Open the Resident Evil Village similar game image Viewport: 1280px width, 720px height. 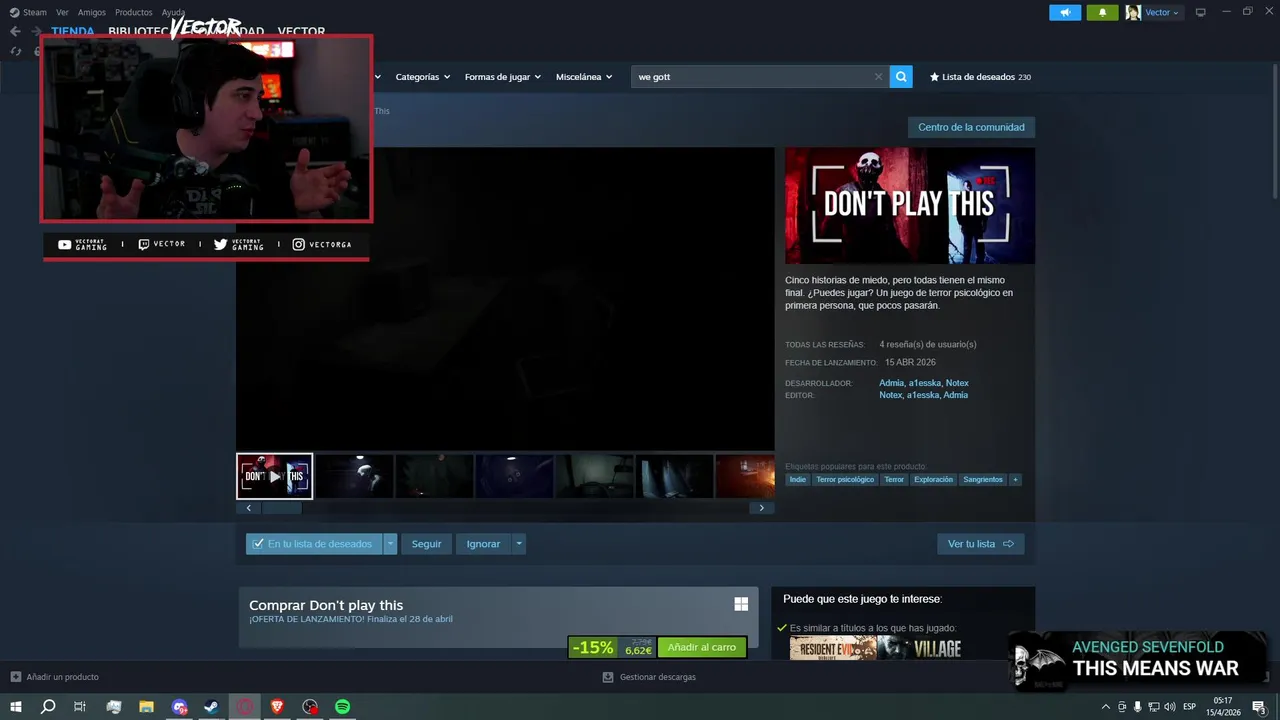[x=877, y=648]
